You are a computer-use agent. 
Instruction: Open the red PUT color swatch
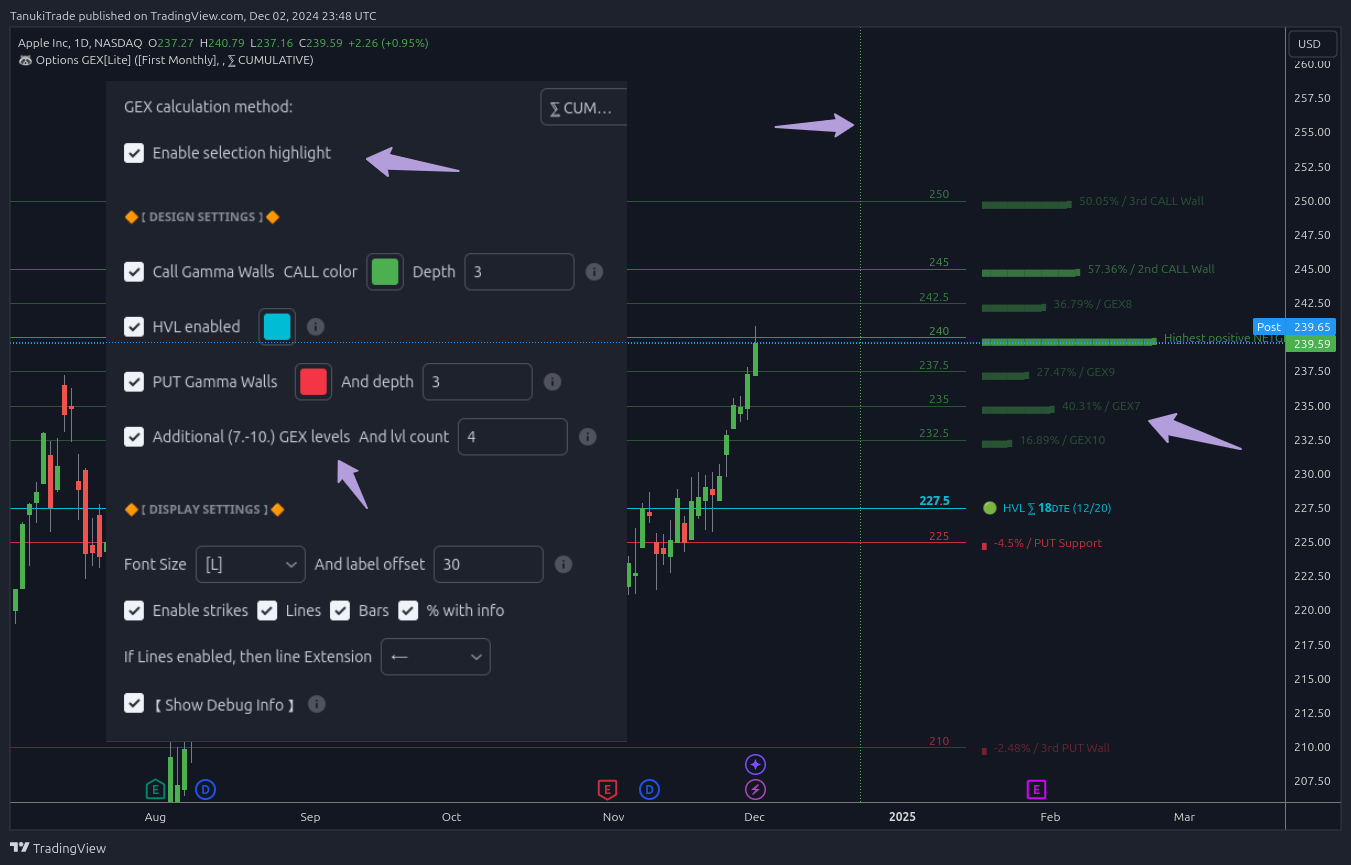[x=313, y=382]
